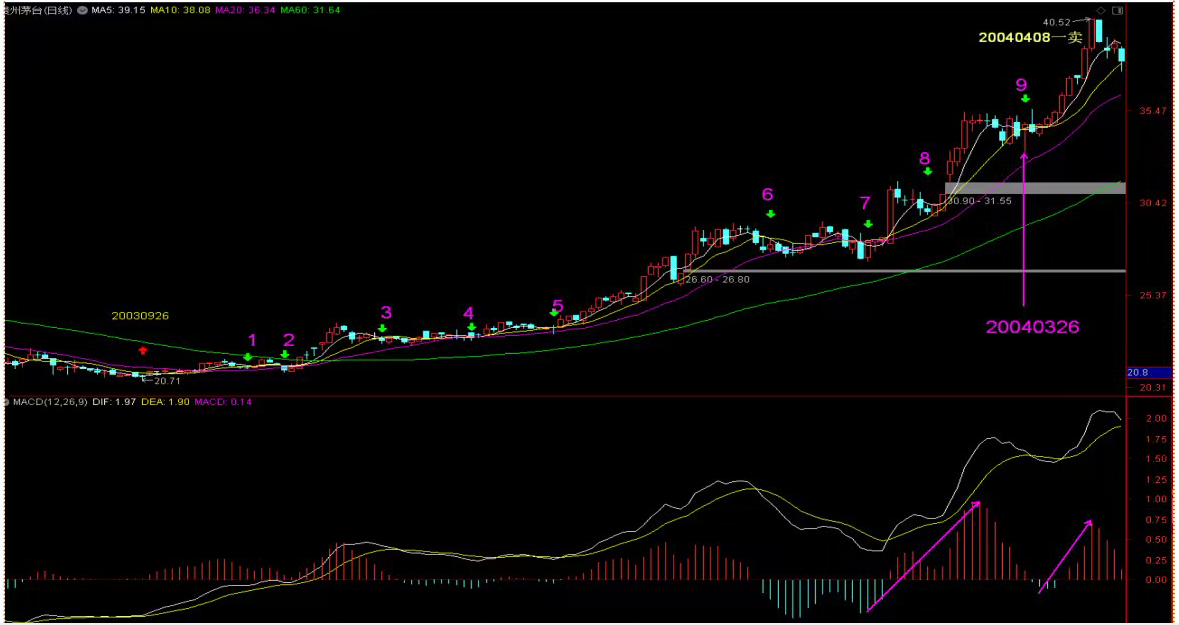1179x625 pixels.
Task: Click the magenta MACD: 0.14 value label
Action: [x=223, y=402]
